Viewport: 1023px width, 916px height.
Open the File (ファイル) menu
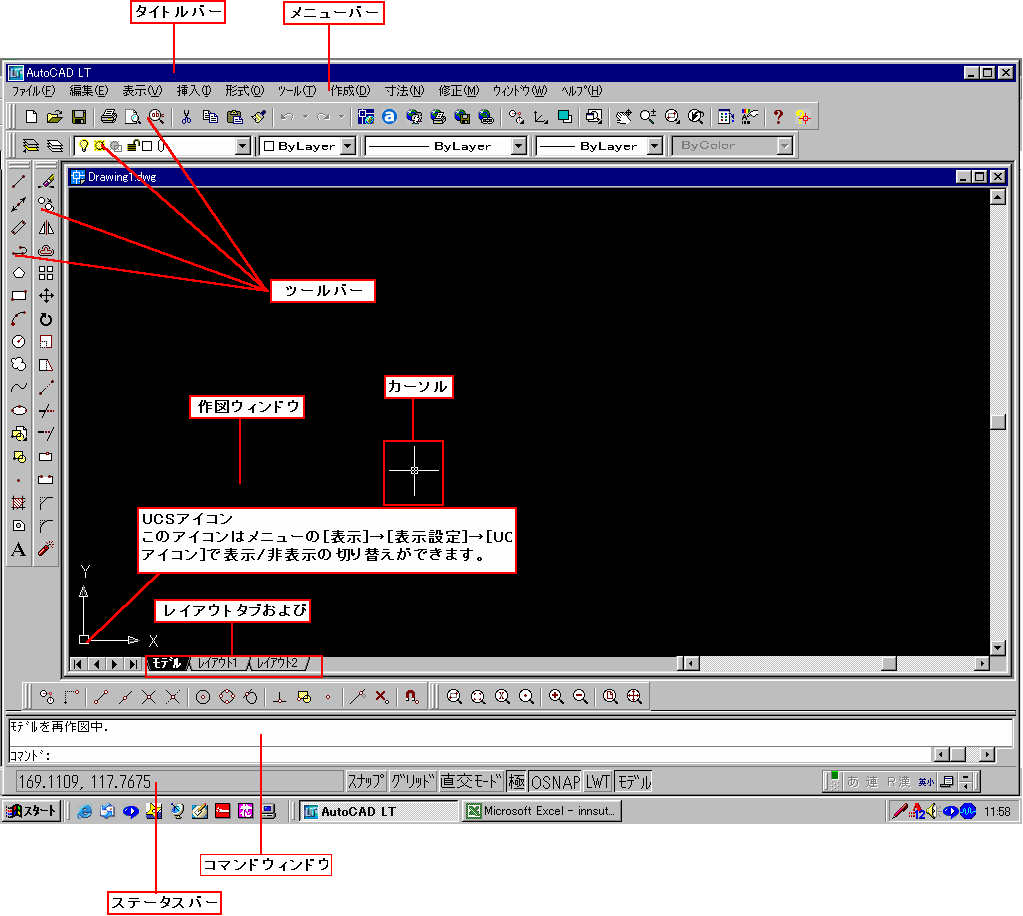34,91
